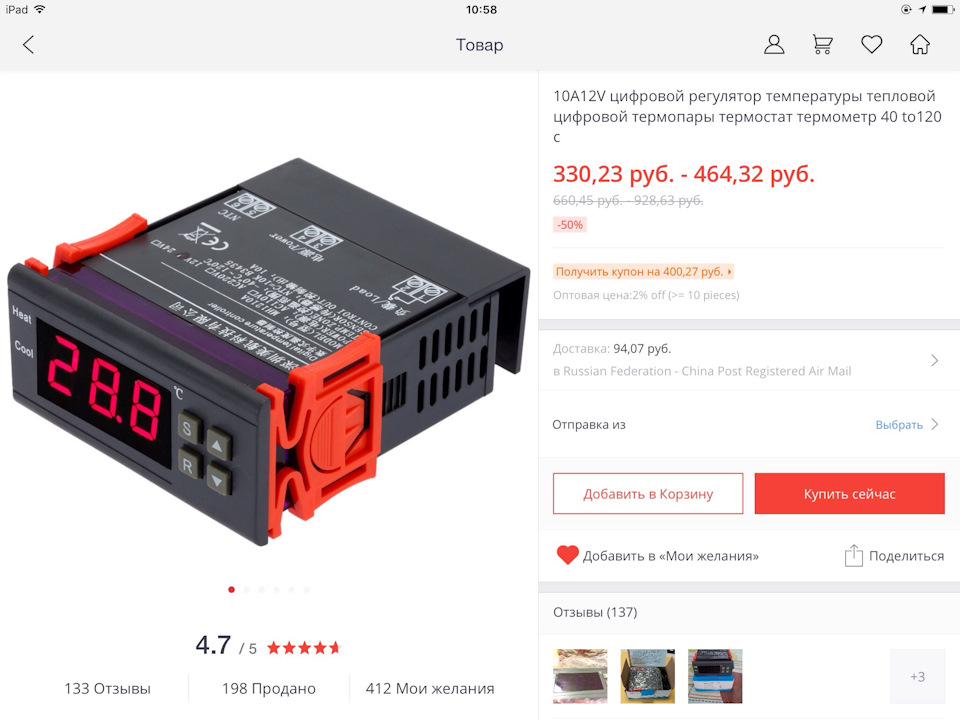
Task: Click the Купить сейчас button
Action: pyautogui.click(x=849, y=493)
